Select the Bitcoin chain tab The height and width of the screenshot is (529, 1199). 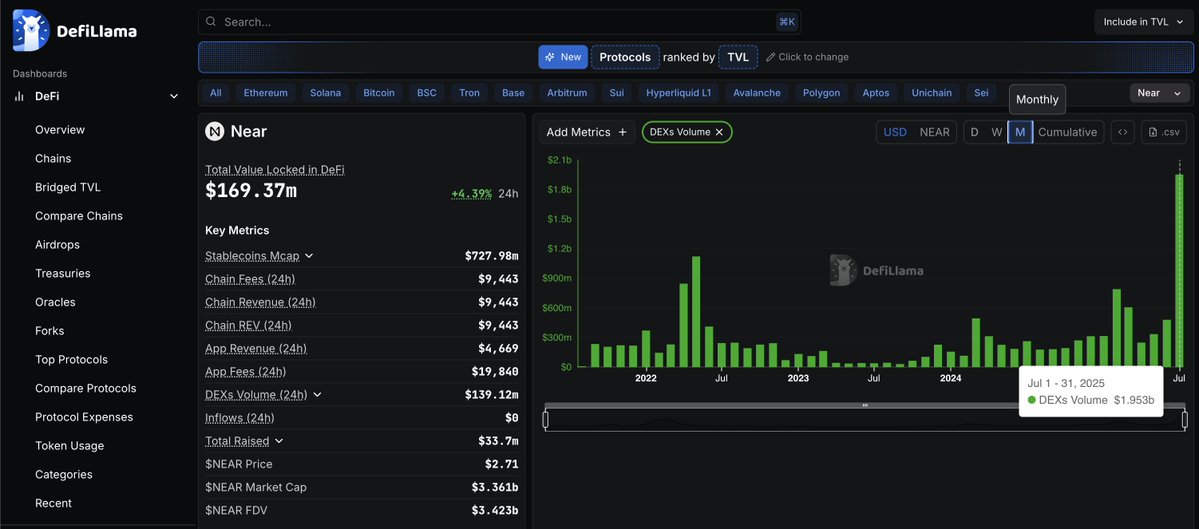point(379,93)
